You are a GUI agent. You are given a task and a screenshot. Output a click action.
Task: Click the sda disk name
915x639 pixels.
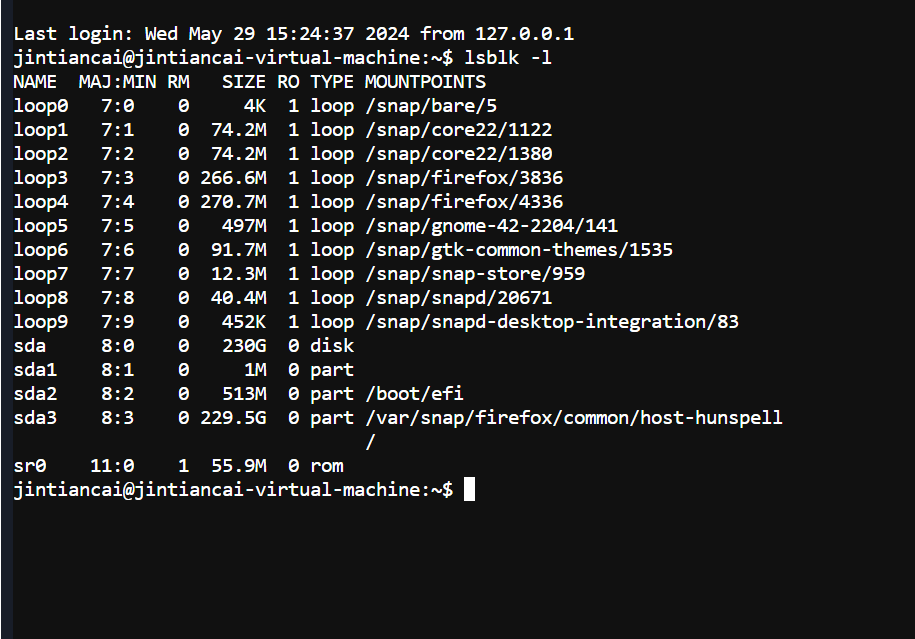point(30,345)
